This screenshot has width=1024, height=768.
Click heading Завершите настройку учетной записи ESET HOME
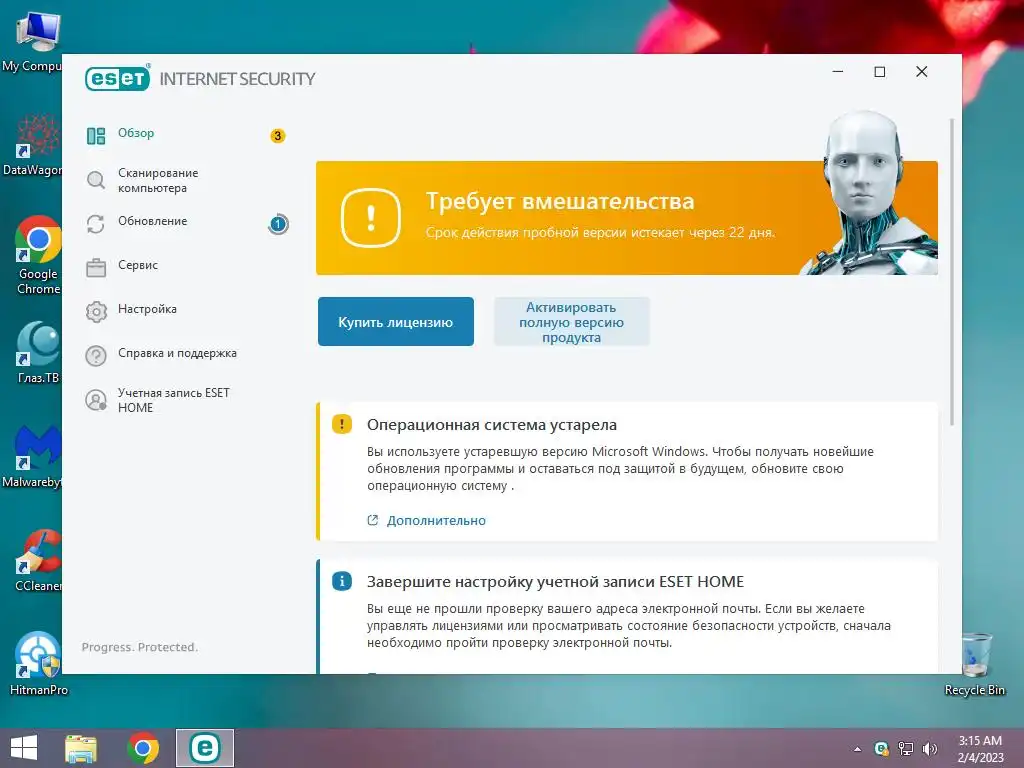(555, 581)
